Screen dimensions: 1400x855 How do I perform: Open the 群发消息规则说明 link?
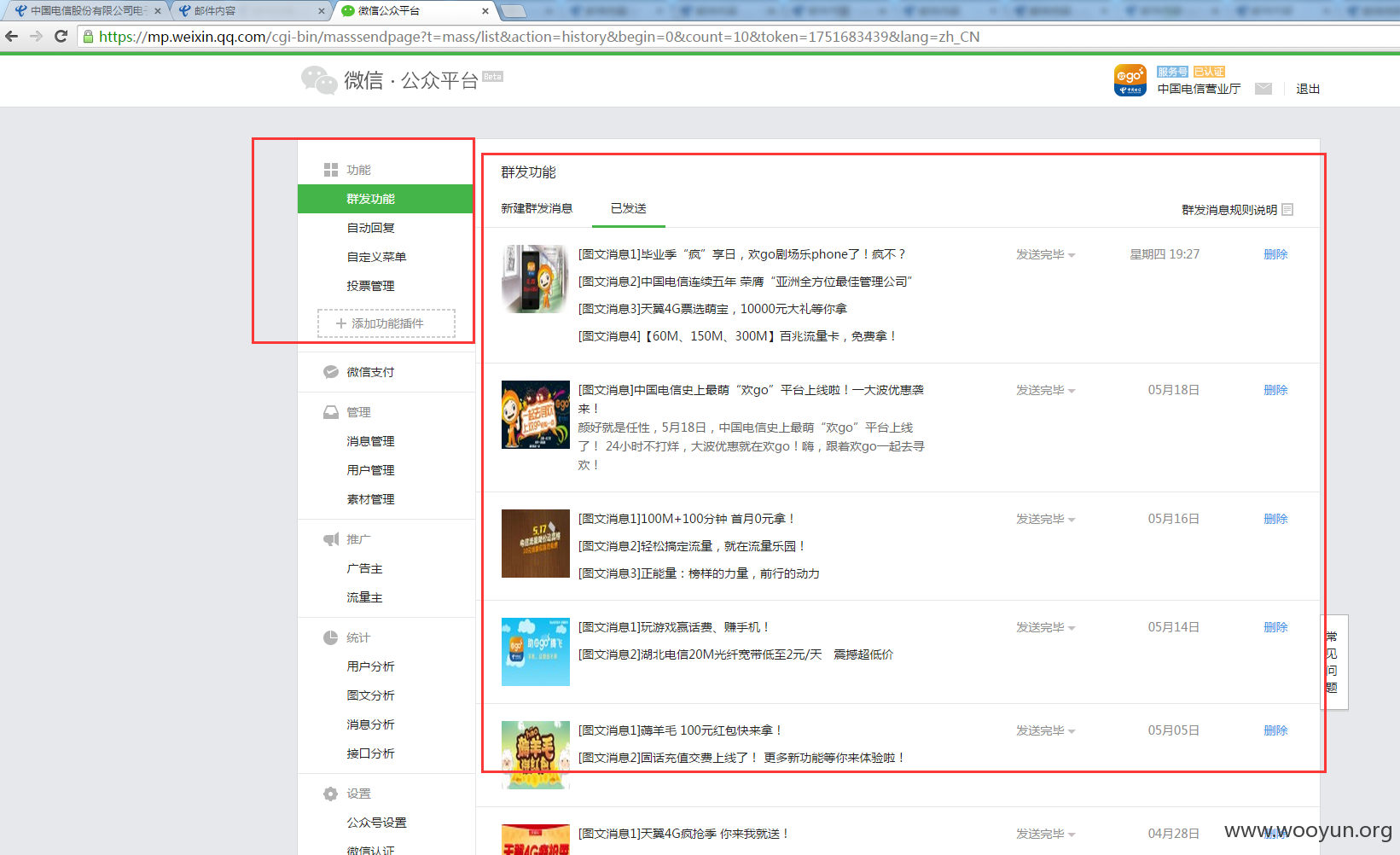1229,210
